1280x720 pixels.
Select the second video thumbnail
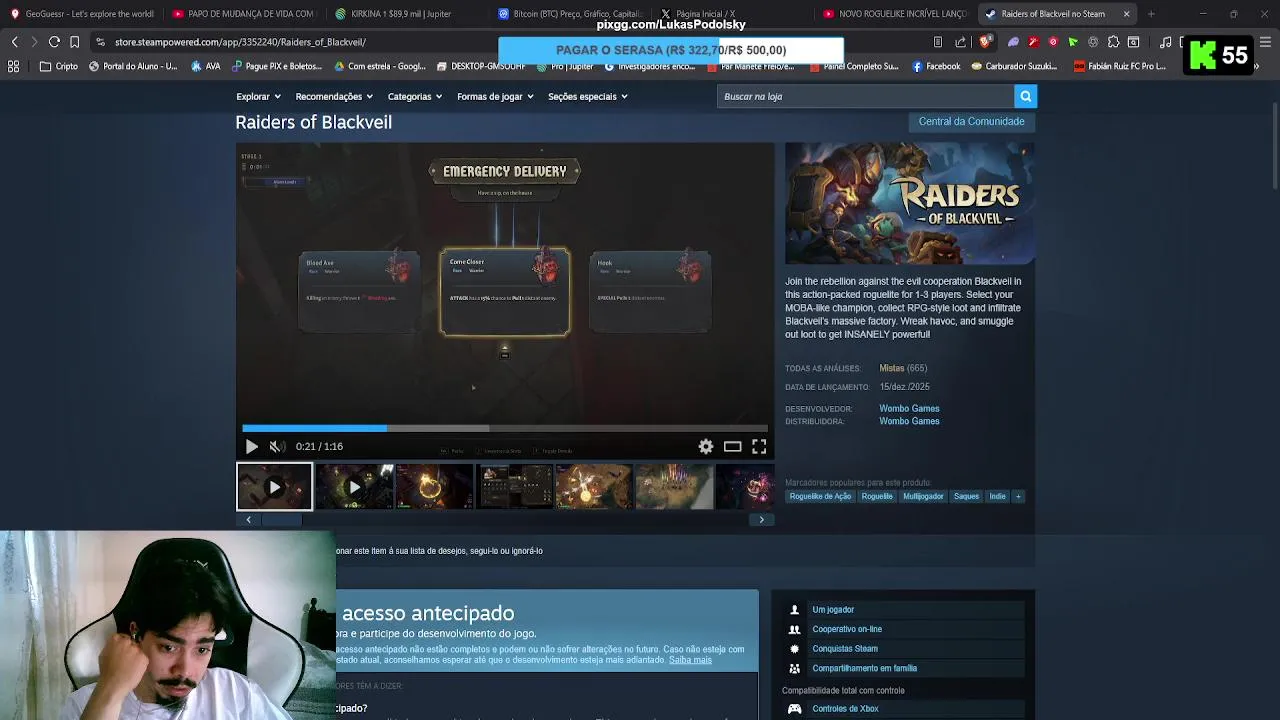tap(354, 487)
